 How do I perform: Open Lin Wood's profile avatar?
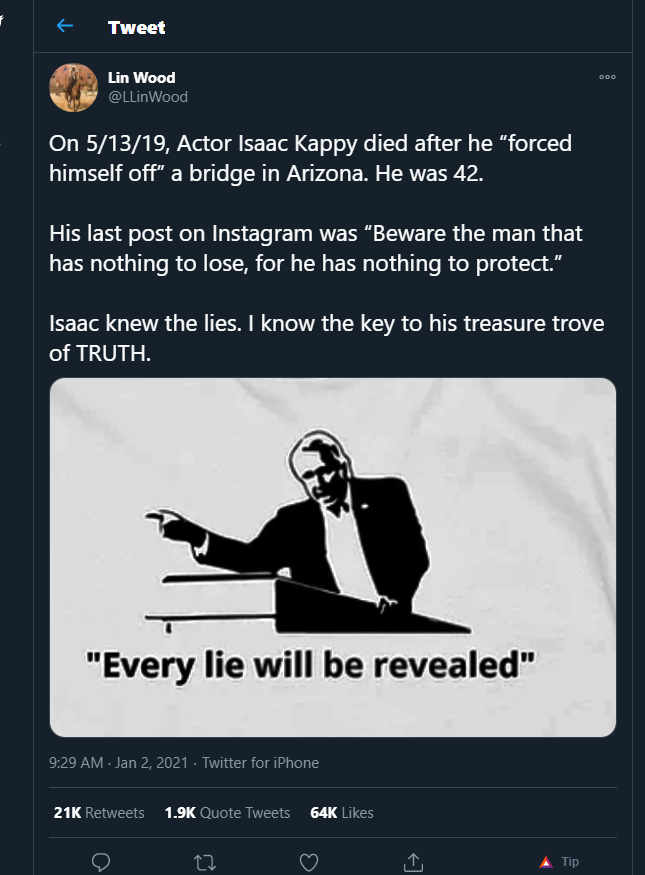point(73,87)
